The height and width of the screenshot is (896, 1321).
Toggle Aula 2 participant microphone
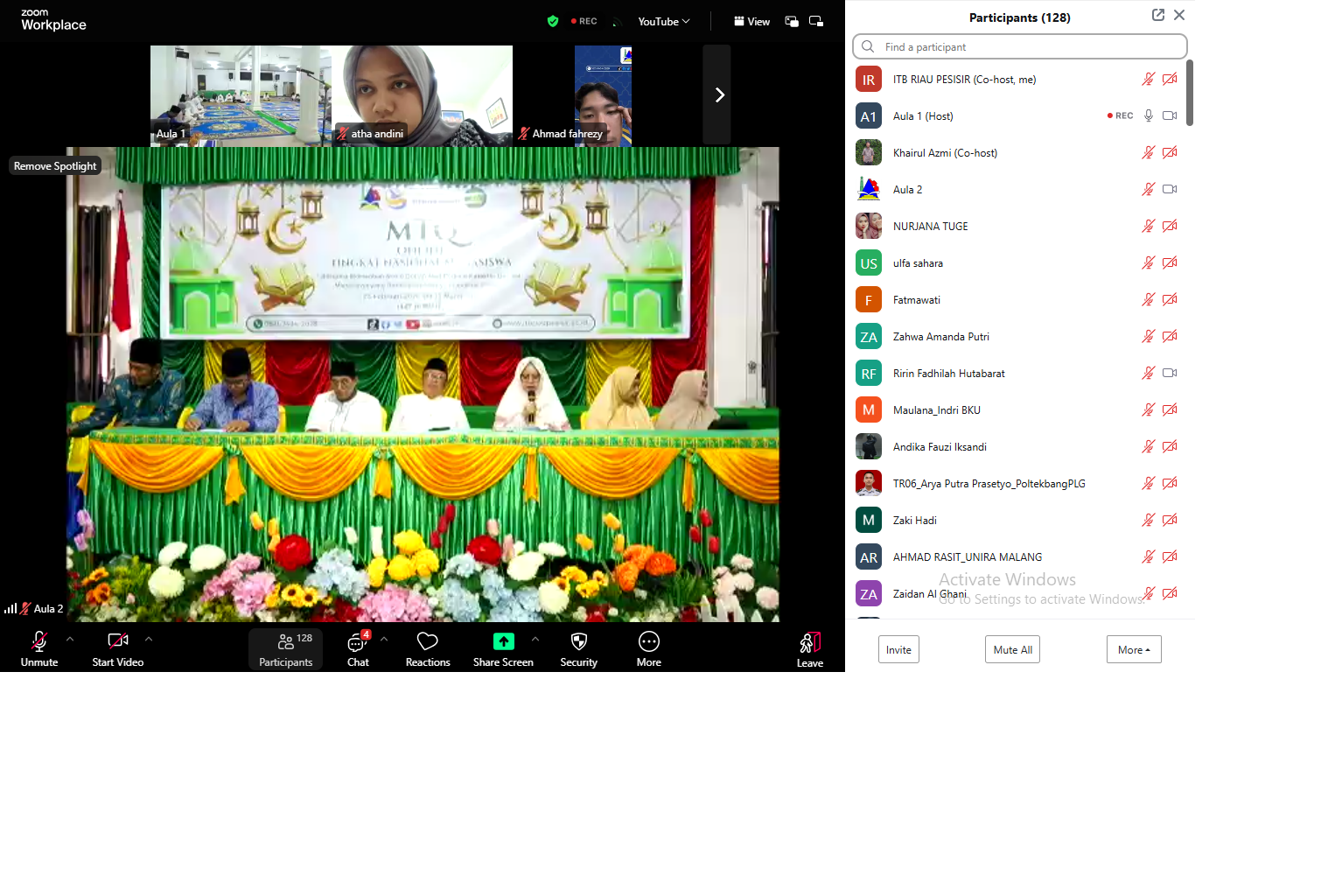click(1148, 189)
